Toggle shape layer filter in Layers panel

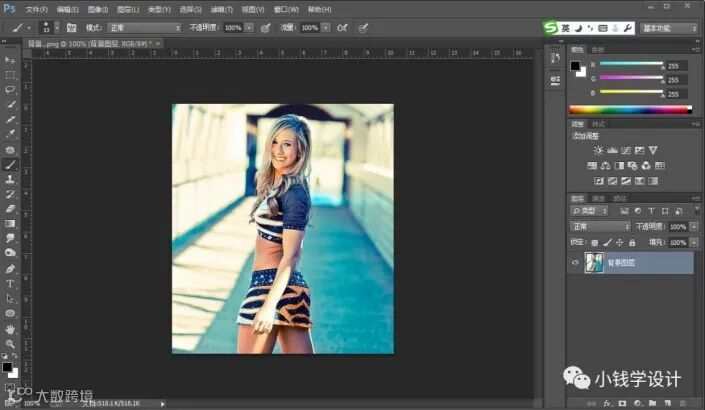pyautogui.click(x=665, y=211)
